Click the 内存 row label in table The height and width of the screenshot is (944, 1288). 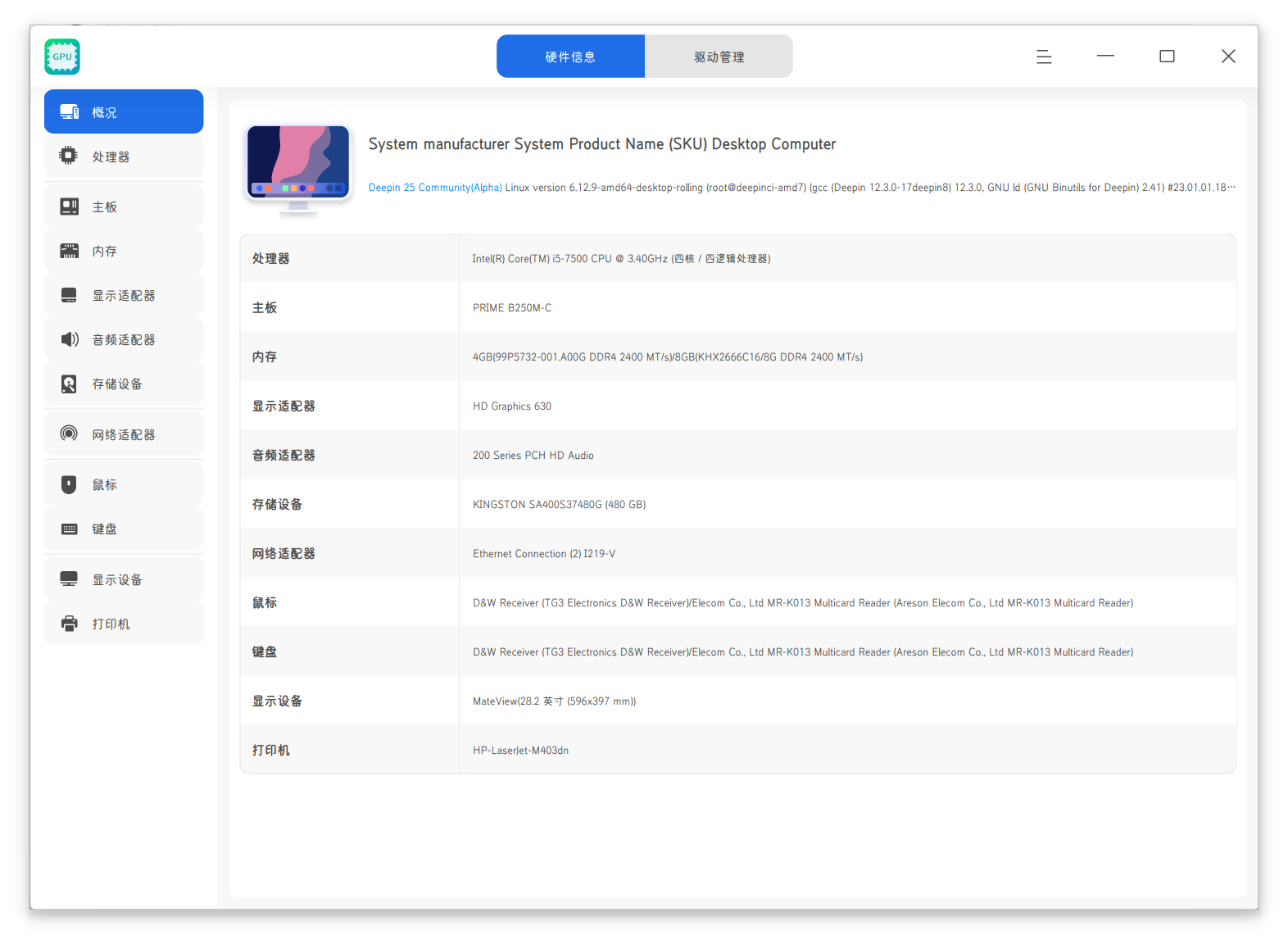click(x=265, y=356)
